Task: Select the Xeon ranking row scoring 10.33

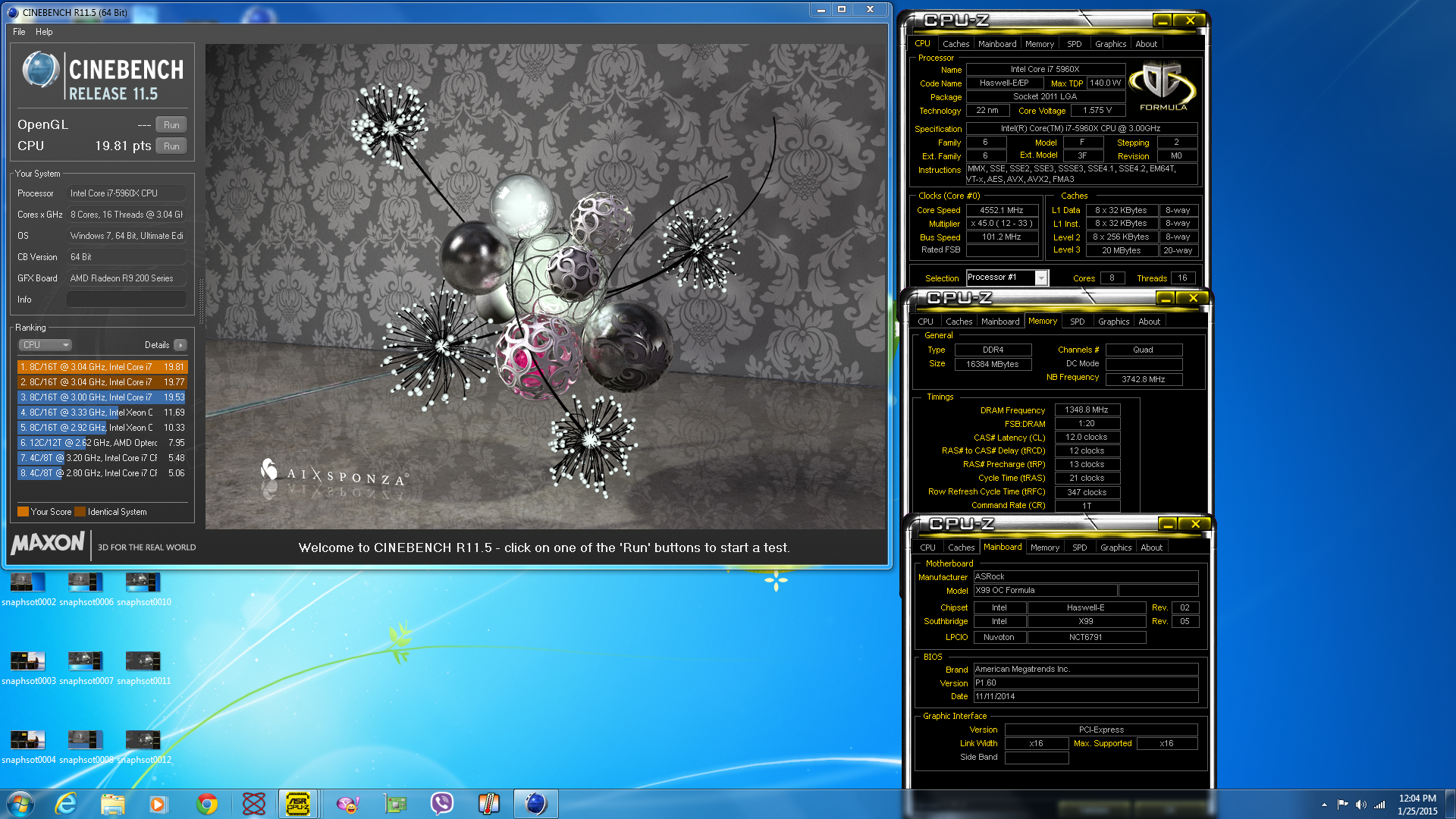Action: [102, 428]
